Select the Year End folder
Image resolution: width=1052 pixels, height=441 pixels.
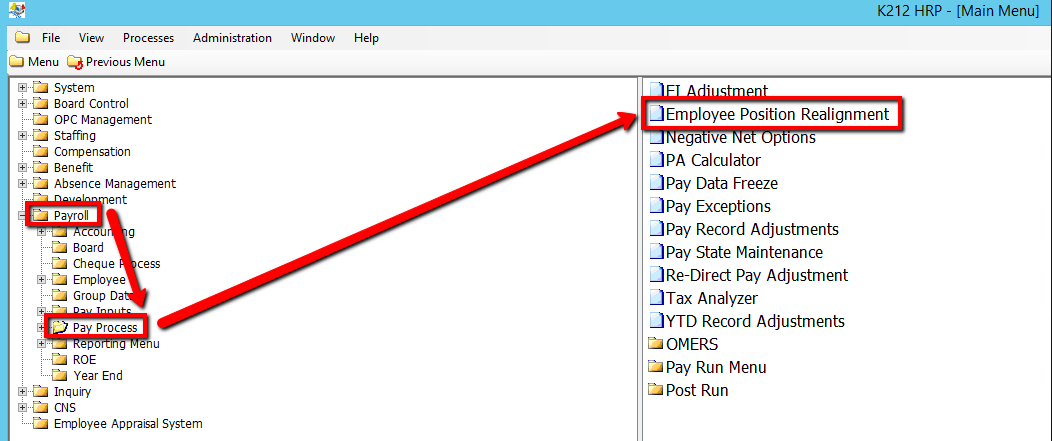coord(98,376)
